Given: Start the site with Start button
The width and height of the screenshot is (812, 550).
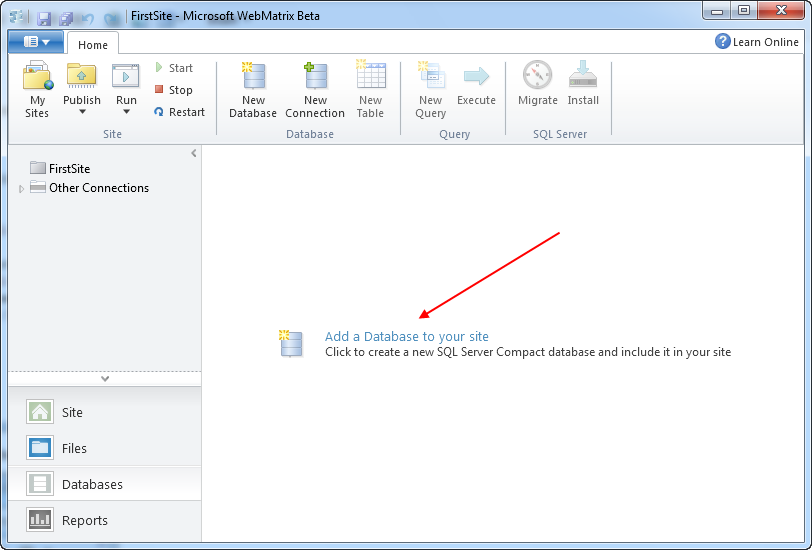Looking at the screenshot, I should (174, 68).
